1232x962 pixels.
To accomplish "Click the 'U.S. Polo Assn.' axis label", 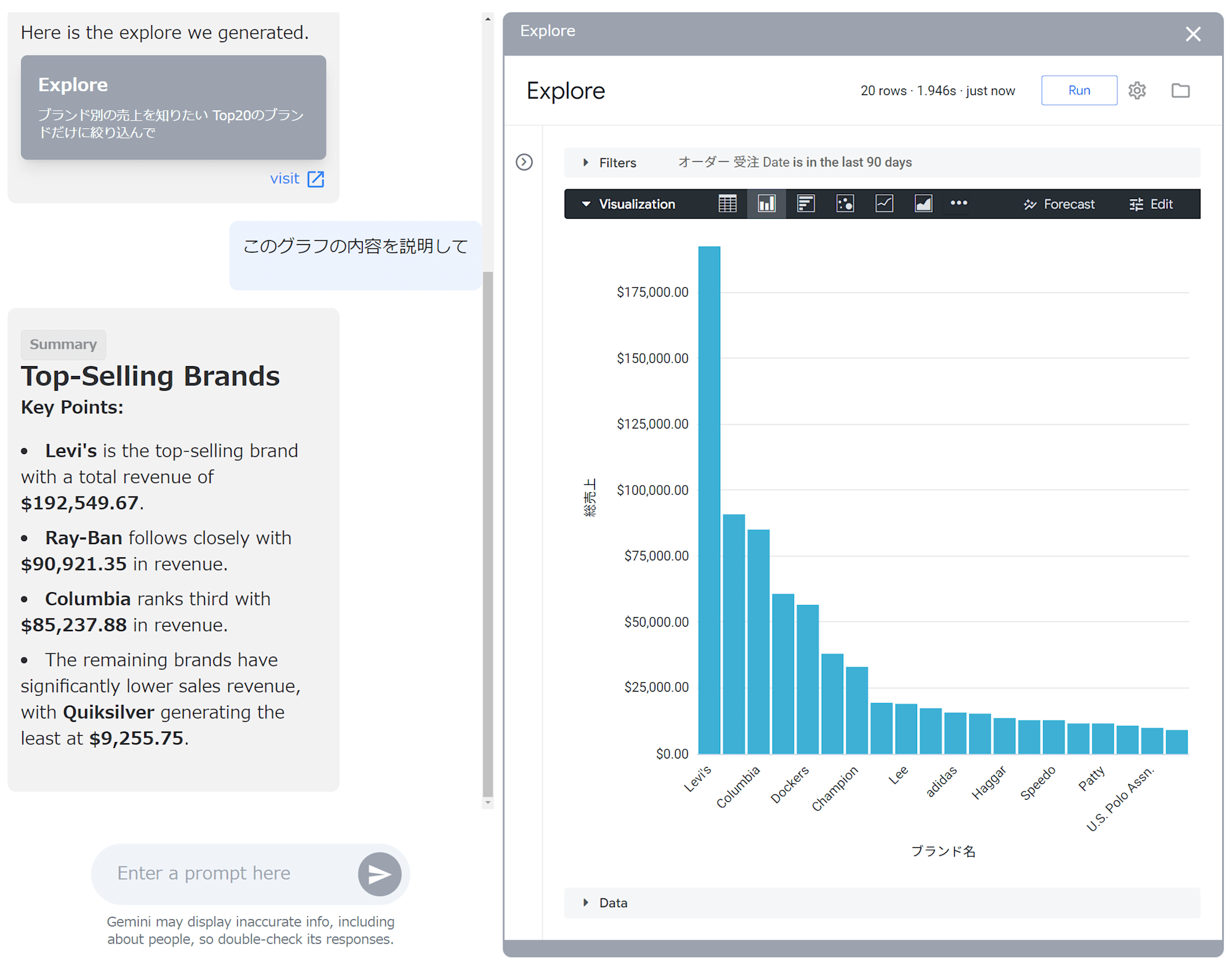I will click(1120, 799).
